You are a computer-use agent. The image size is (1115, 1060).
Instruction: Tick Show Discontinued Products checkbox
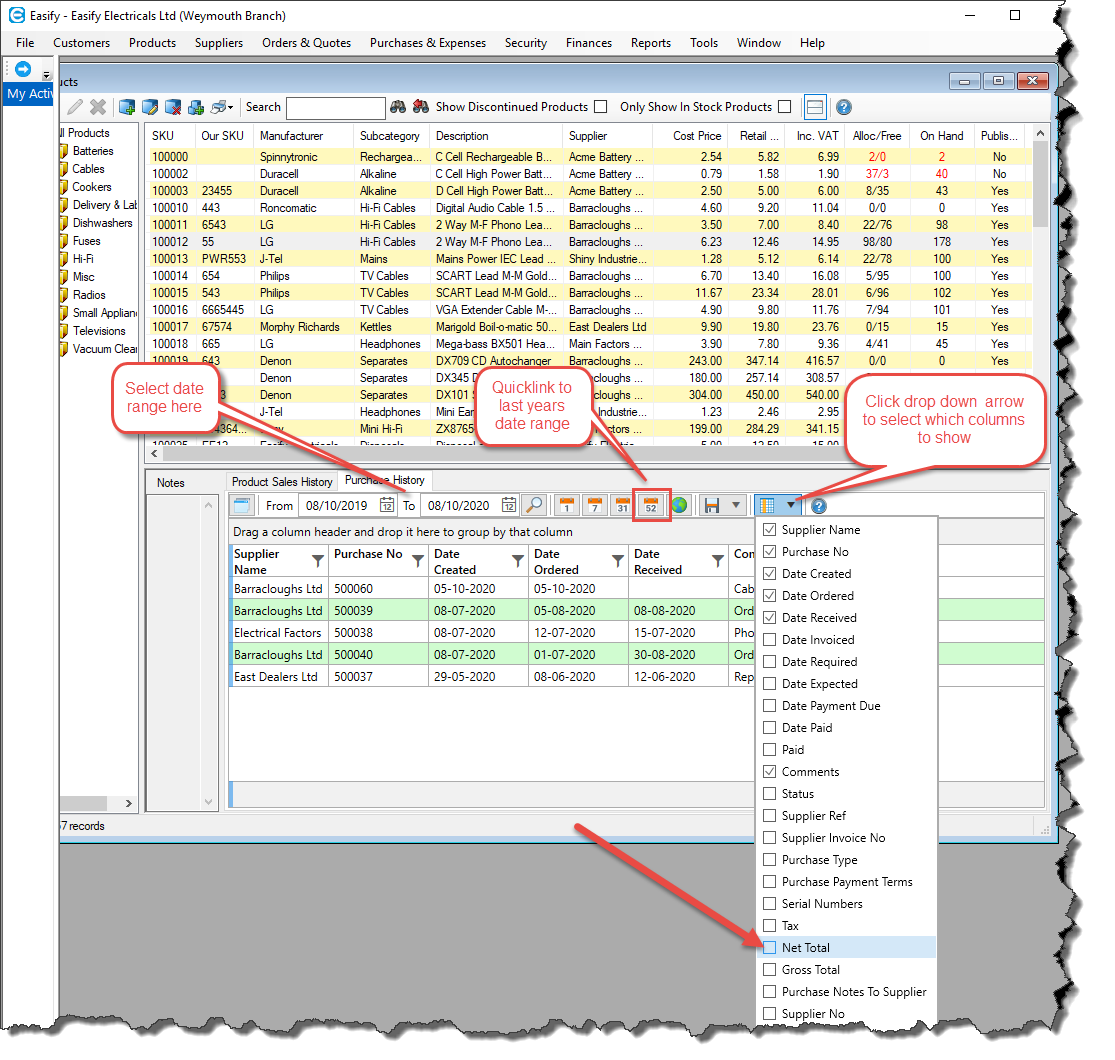click(x=600, y=107)
